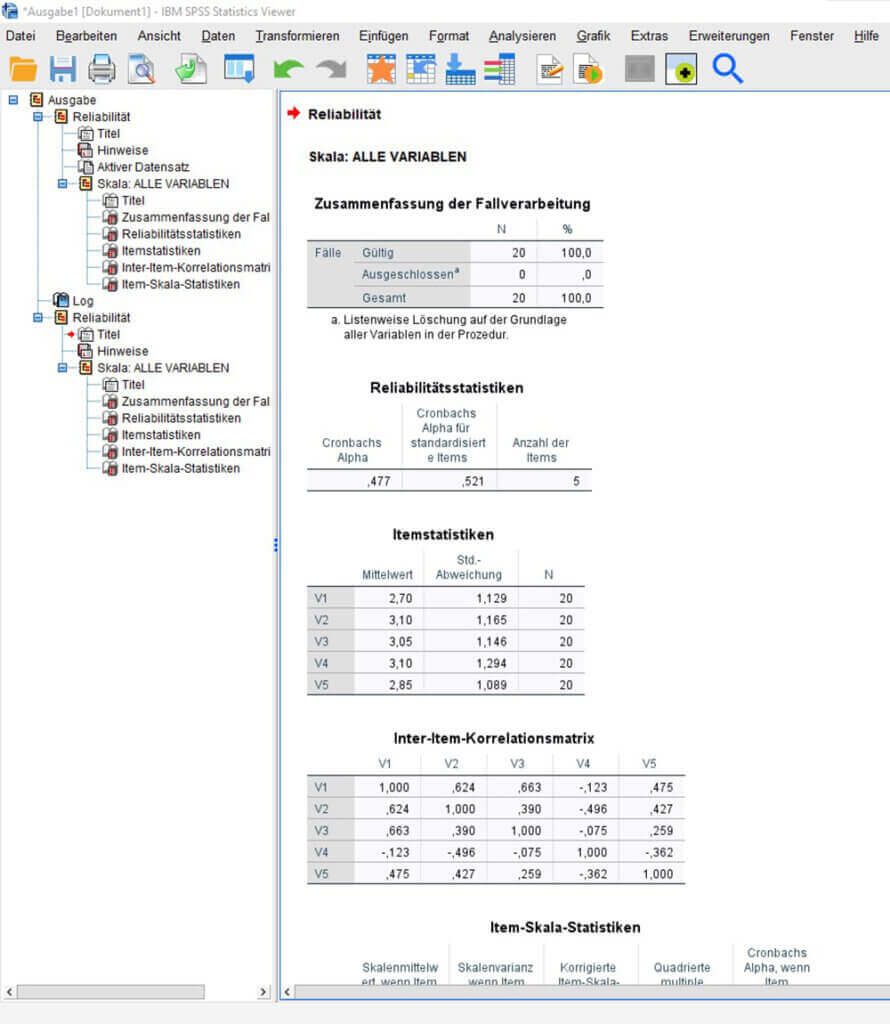Image resolution: width=890 pixels, height=1024 pixels.
Task: Click the gray Redo arrow icon
Action: click(x=330, y=69)
